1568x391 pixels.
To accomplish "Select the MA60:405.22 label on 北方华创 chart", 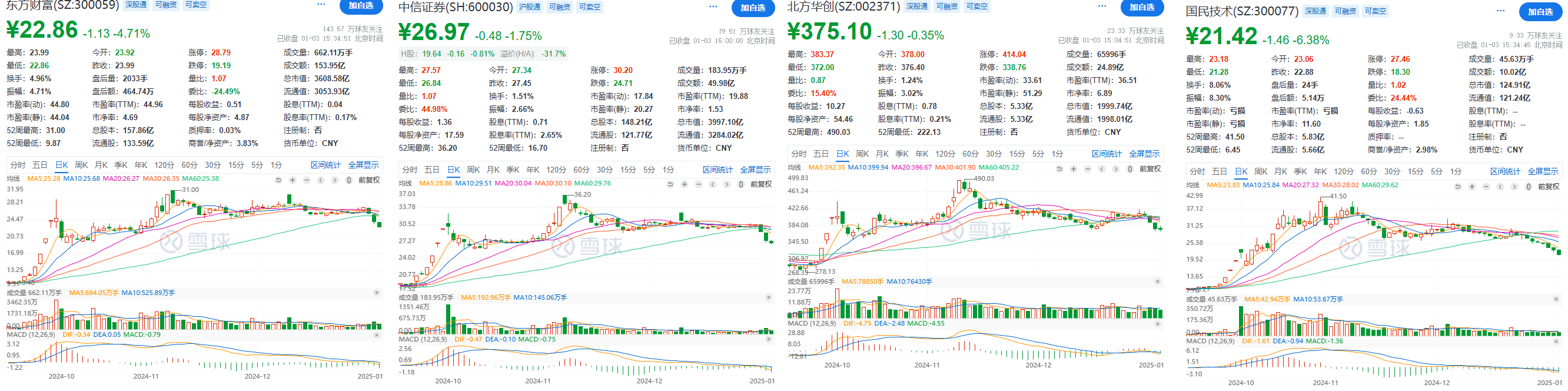I will pyautogui.click(x=999, y=167).
